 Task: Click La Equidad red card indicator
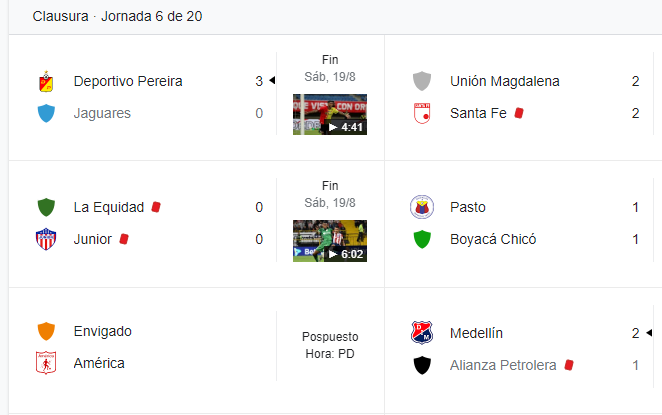[156, 207]
